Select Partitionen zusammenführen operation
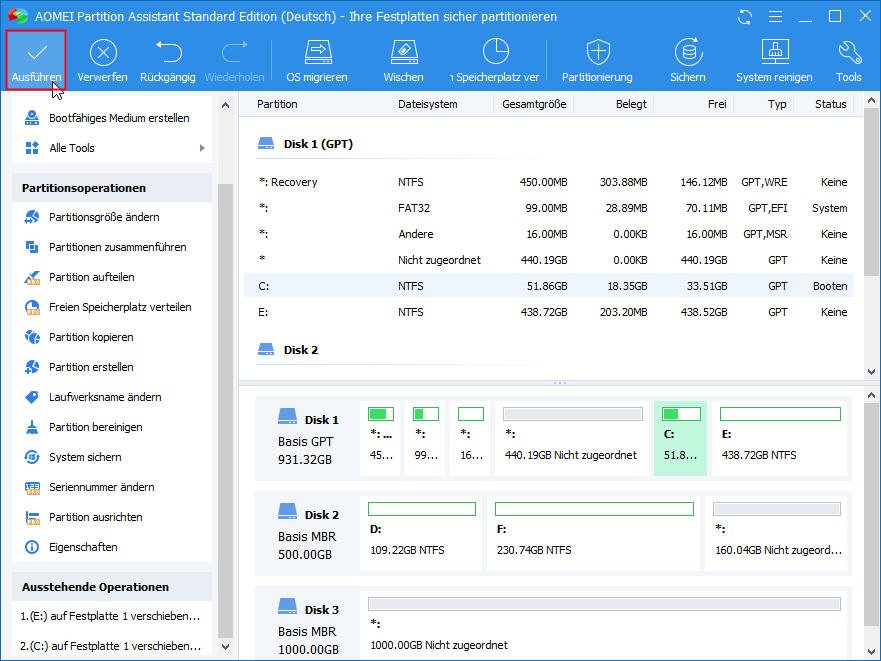The height and width of the screenshot is (661, 881). pos(117,247)
